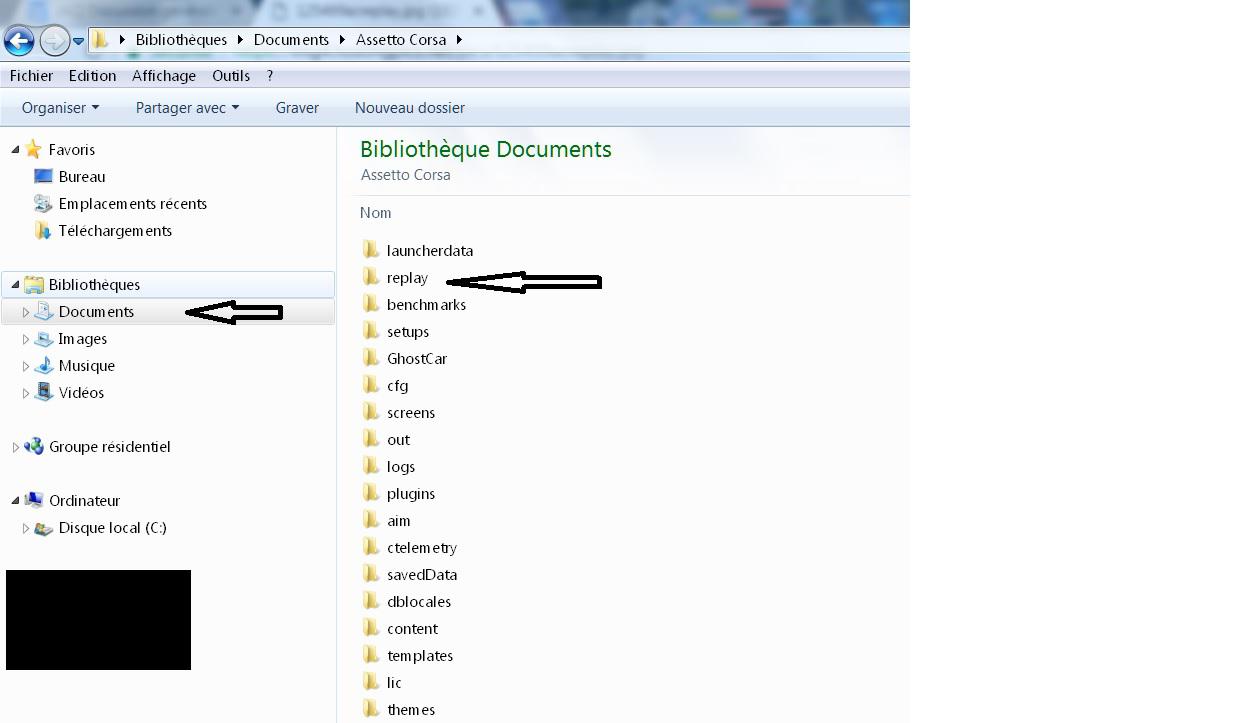Select the Vidéos library icon
The image size is (1248, 723).
point(44,393)
